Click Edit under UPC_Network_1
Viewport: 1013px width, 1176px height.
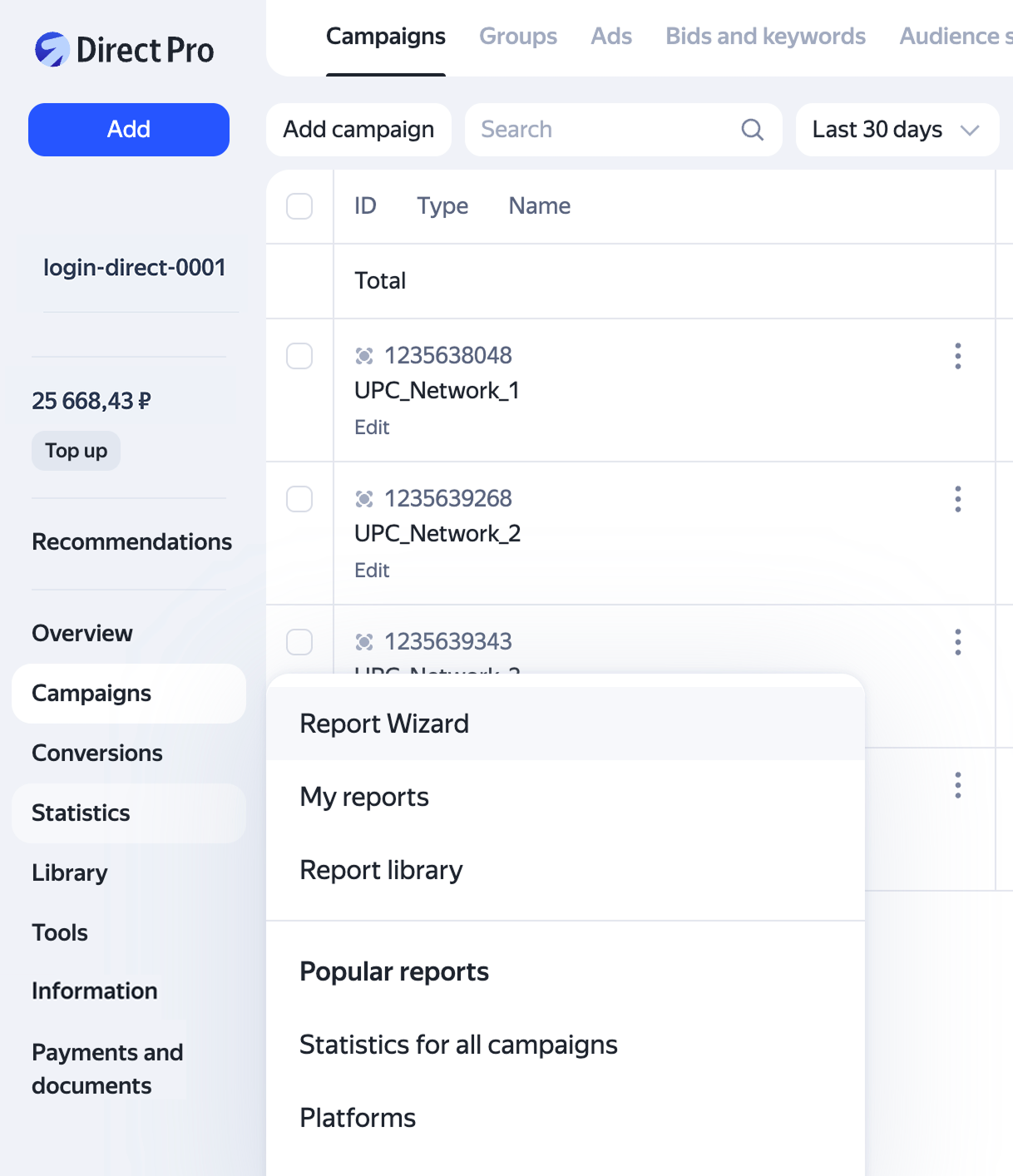click(x=372, y=427)
